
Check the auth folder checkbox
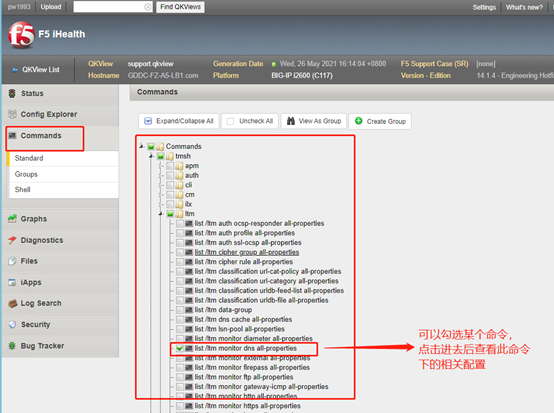click(x=170, y=175)
